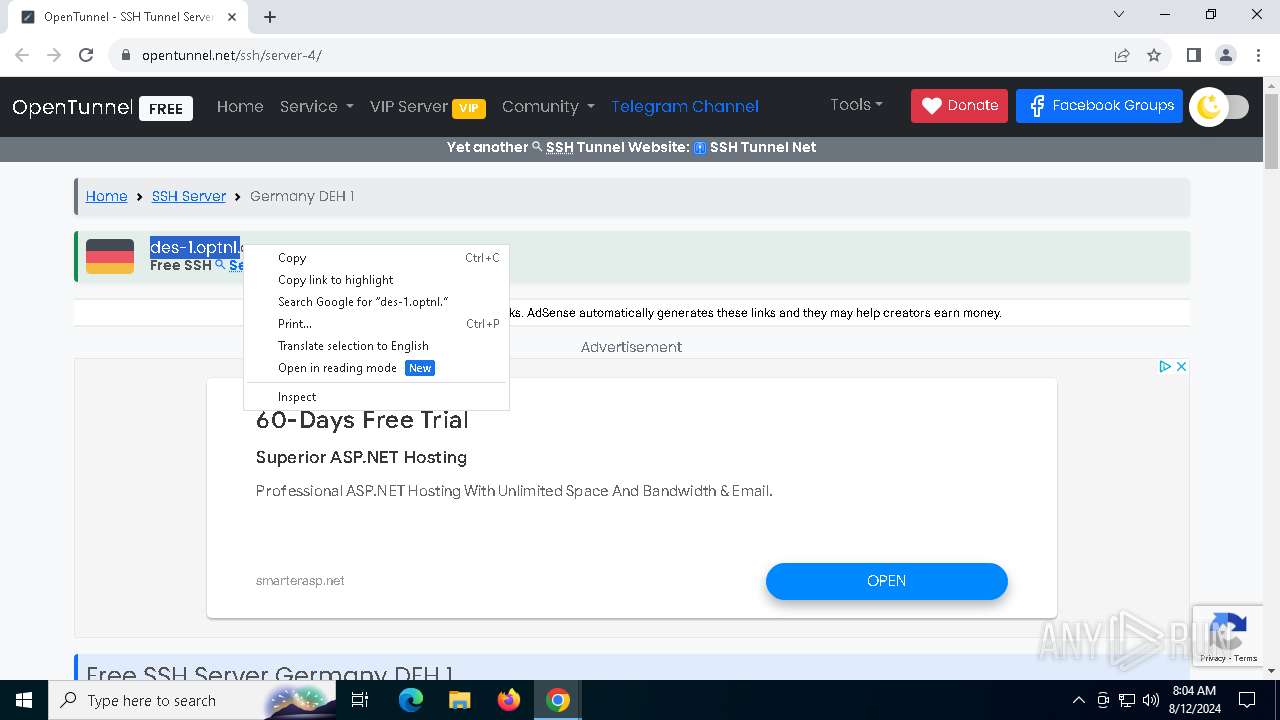Open Task View on taskbar

tap(360, 700)
